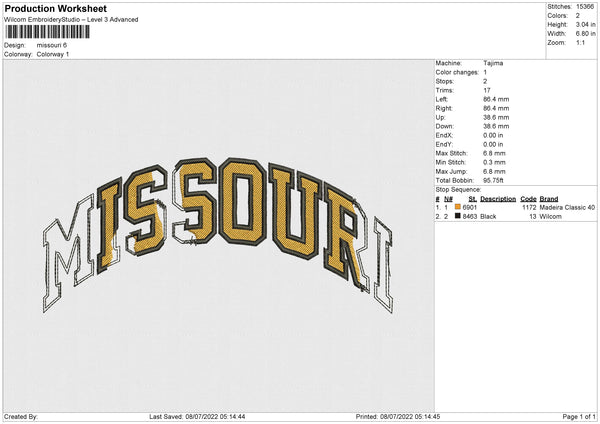Image resolution: width=600 pixels, height=424 pixels.
Task: Click the Stitches value 15366
Action: pyautogui.click(x=585, y=7)
